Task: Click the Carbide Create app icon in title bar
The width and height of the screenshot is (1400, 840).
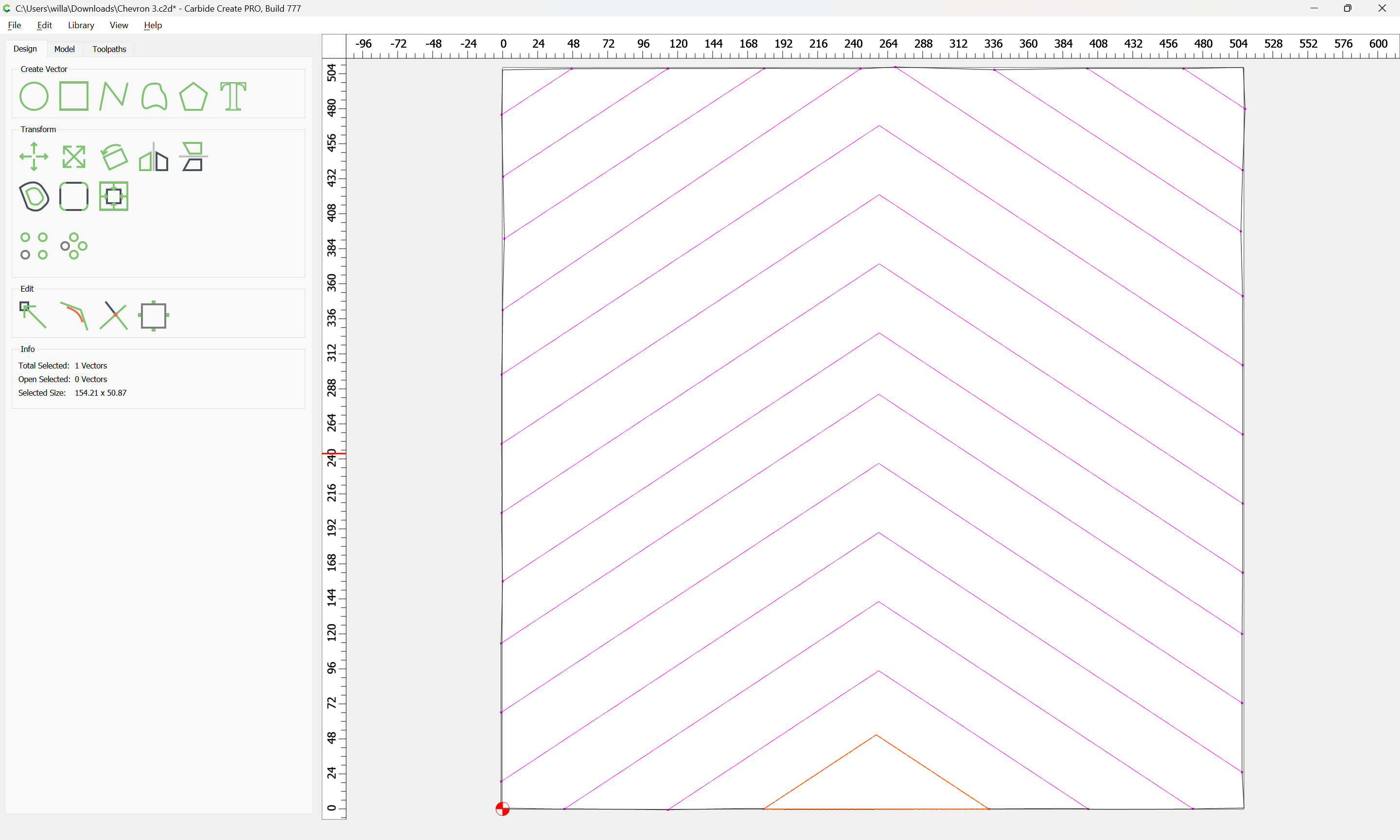Action: click(7, 8)
